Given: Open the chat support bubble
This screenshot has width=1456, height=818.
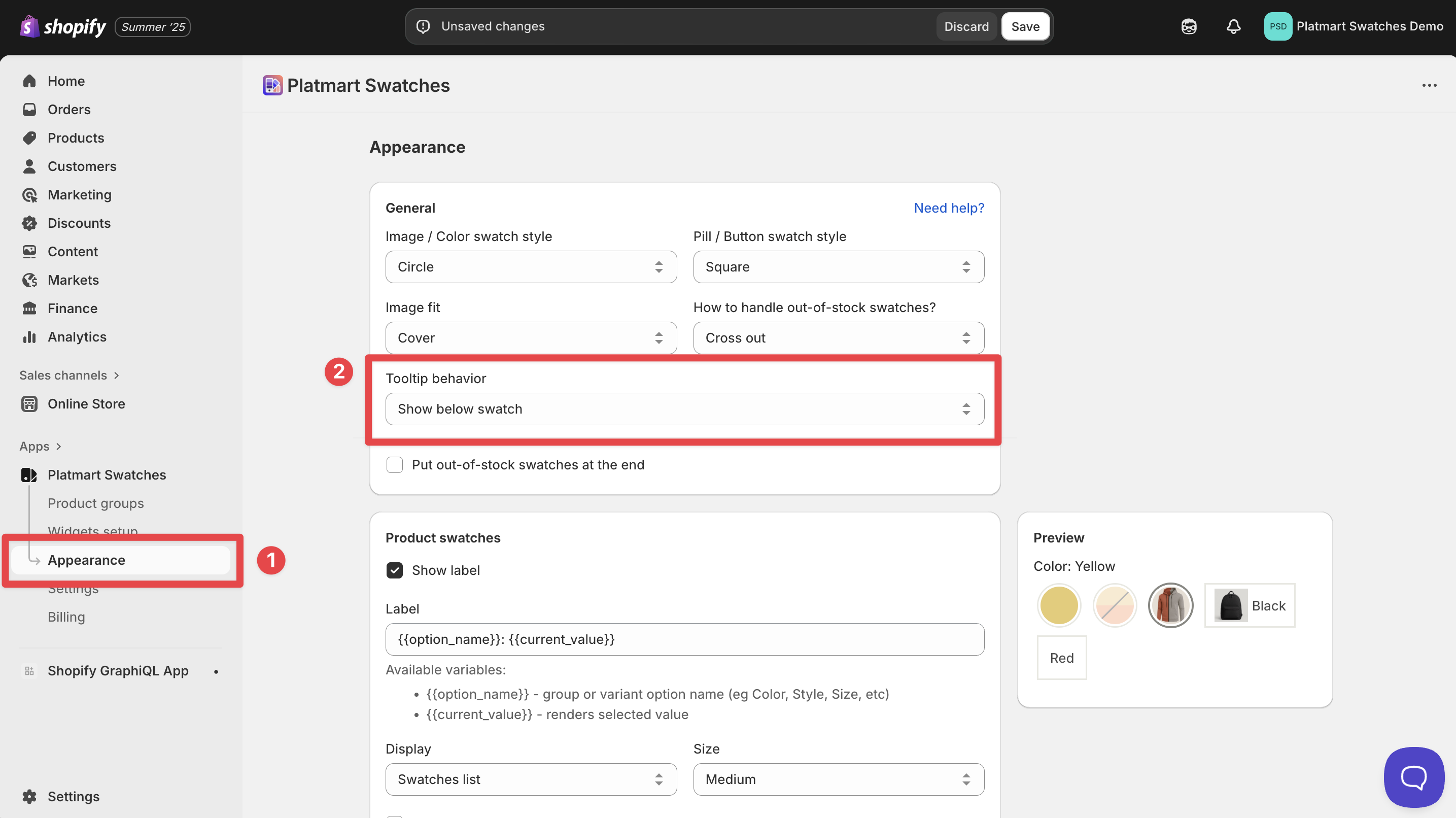Looking at the screenshot, I should coord(1414,777).
